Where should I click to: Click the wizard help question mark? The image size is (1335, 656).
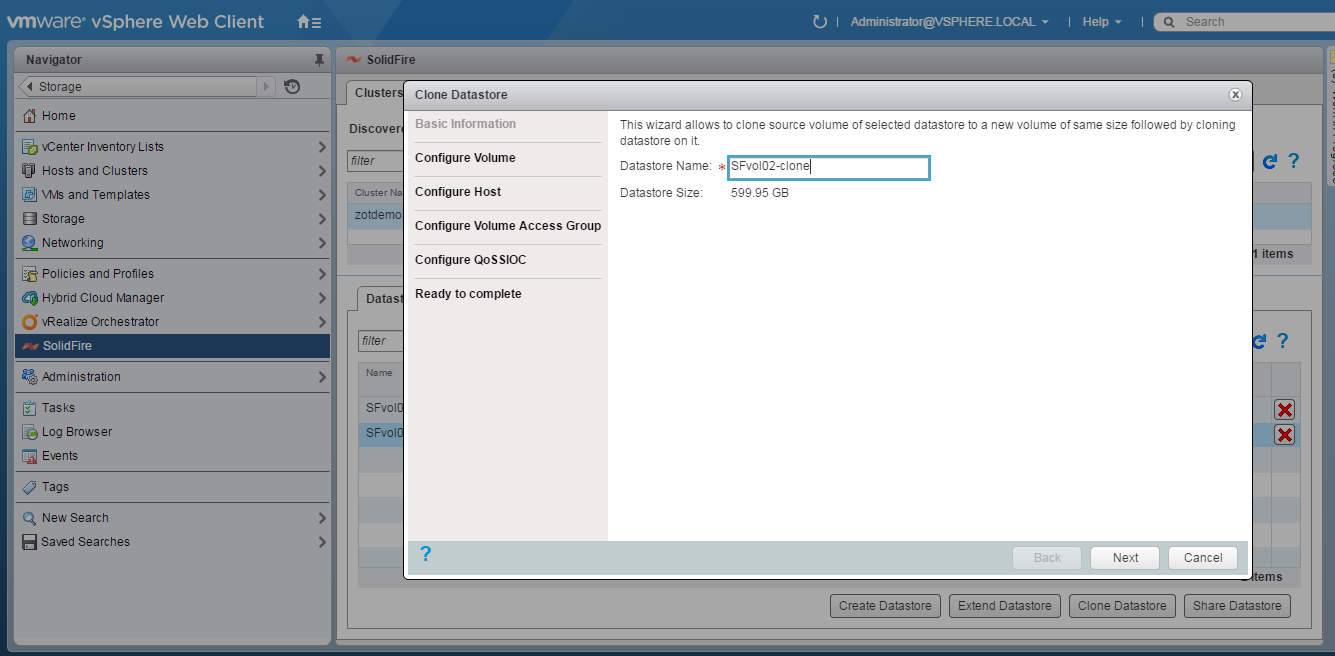[425, 554]
